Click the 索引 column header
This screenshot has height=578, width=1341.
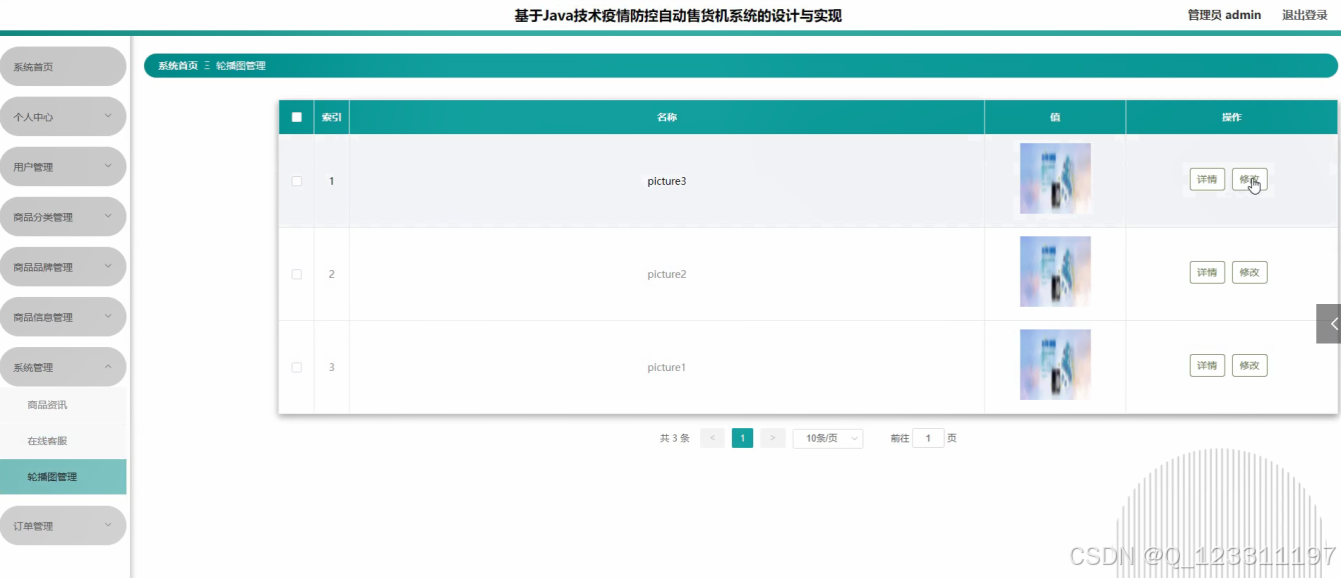tap(331, 117)
